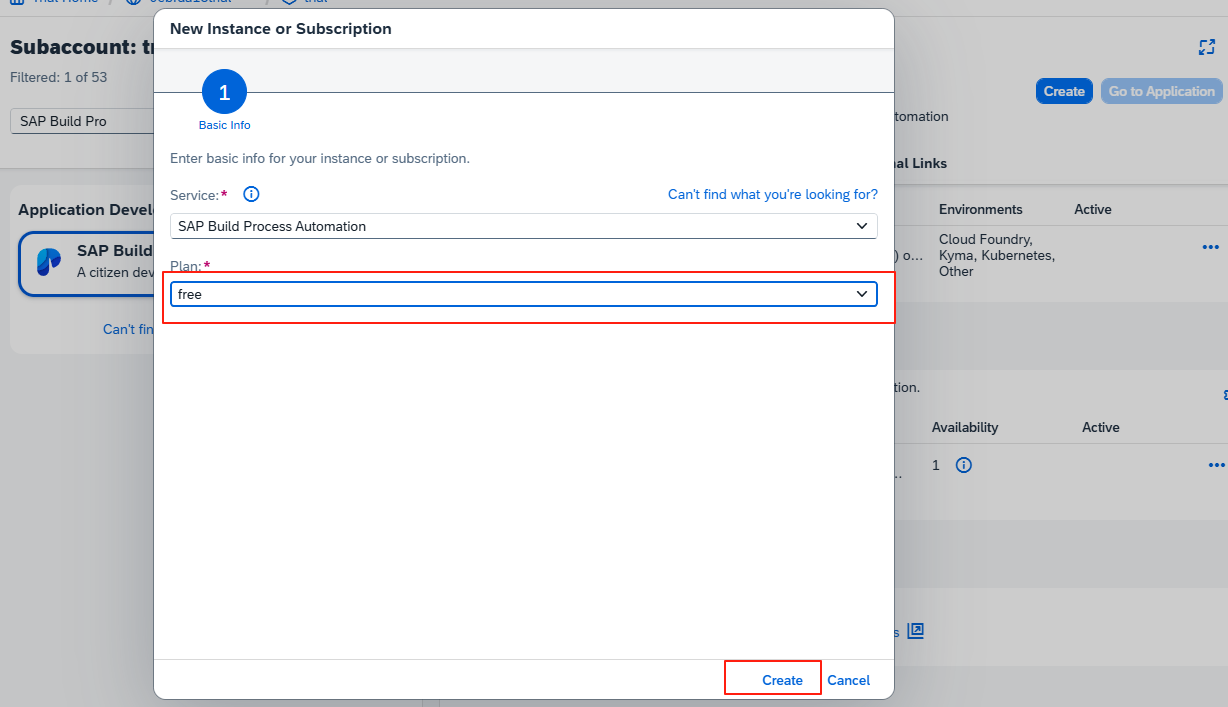This screenshot has width=1228, height=707.
Task: Click the SAP Build Pro search field
Action: pyautogui.click(x=82, y=121)
